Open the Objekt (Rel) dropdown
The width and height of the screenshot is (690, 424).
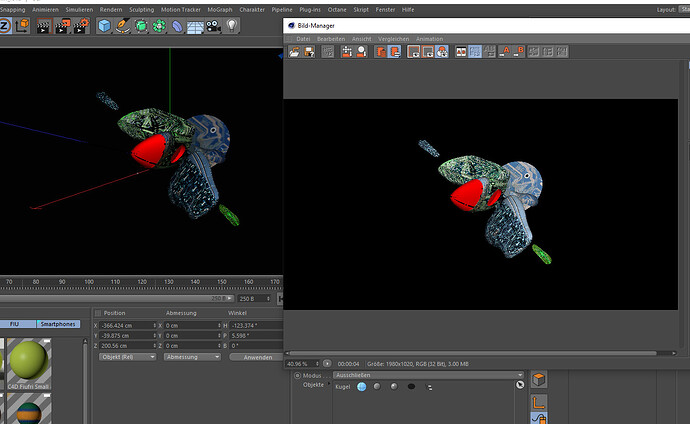coord(127,357)
